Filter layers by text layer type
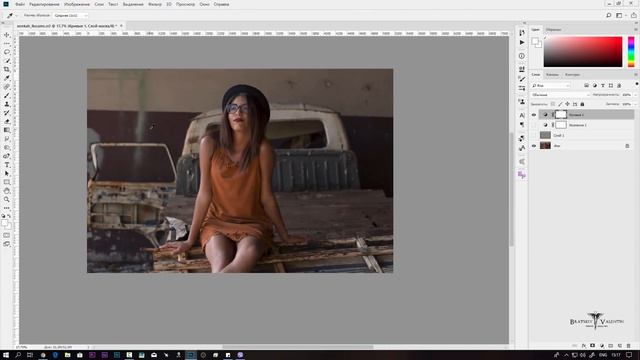This screenshot has height=360, width=640. pyautogui.click(x=603, y=86)
